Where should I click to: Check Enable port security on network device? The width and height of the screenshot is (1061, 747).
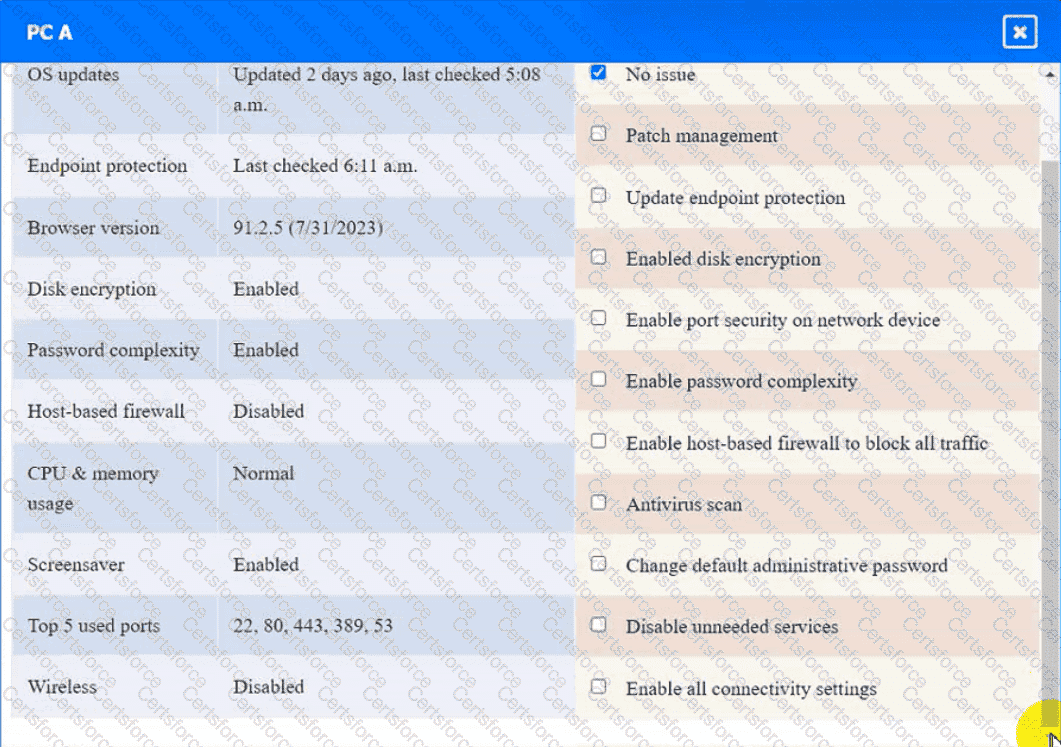pos(598,318)
